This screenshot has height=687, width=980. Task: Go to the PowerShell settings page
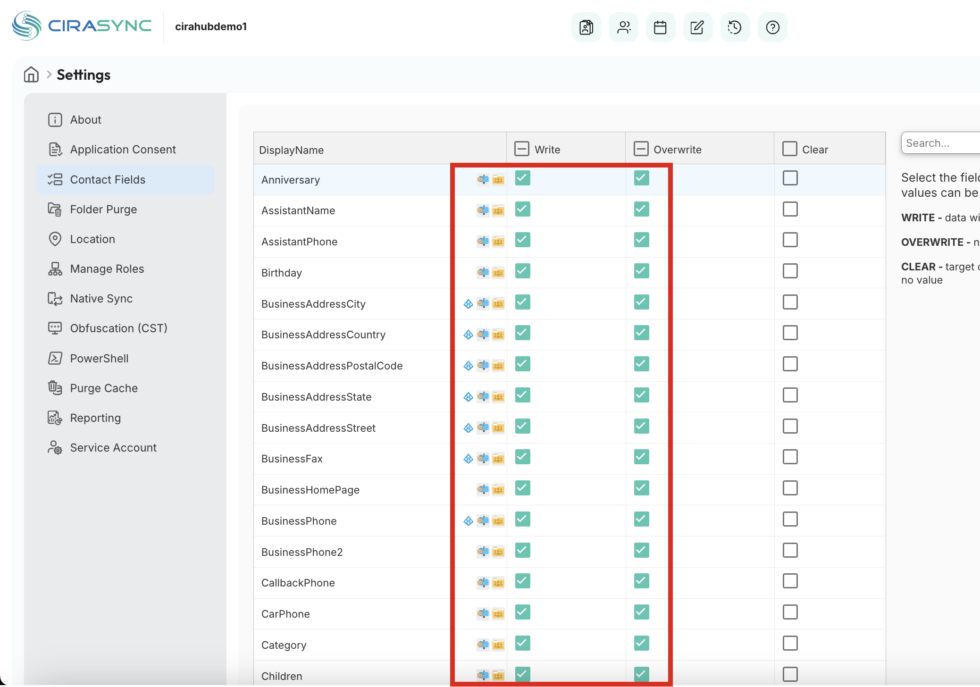click(99, 358)
